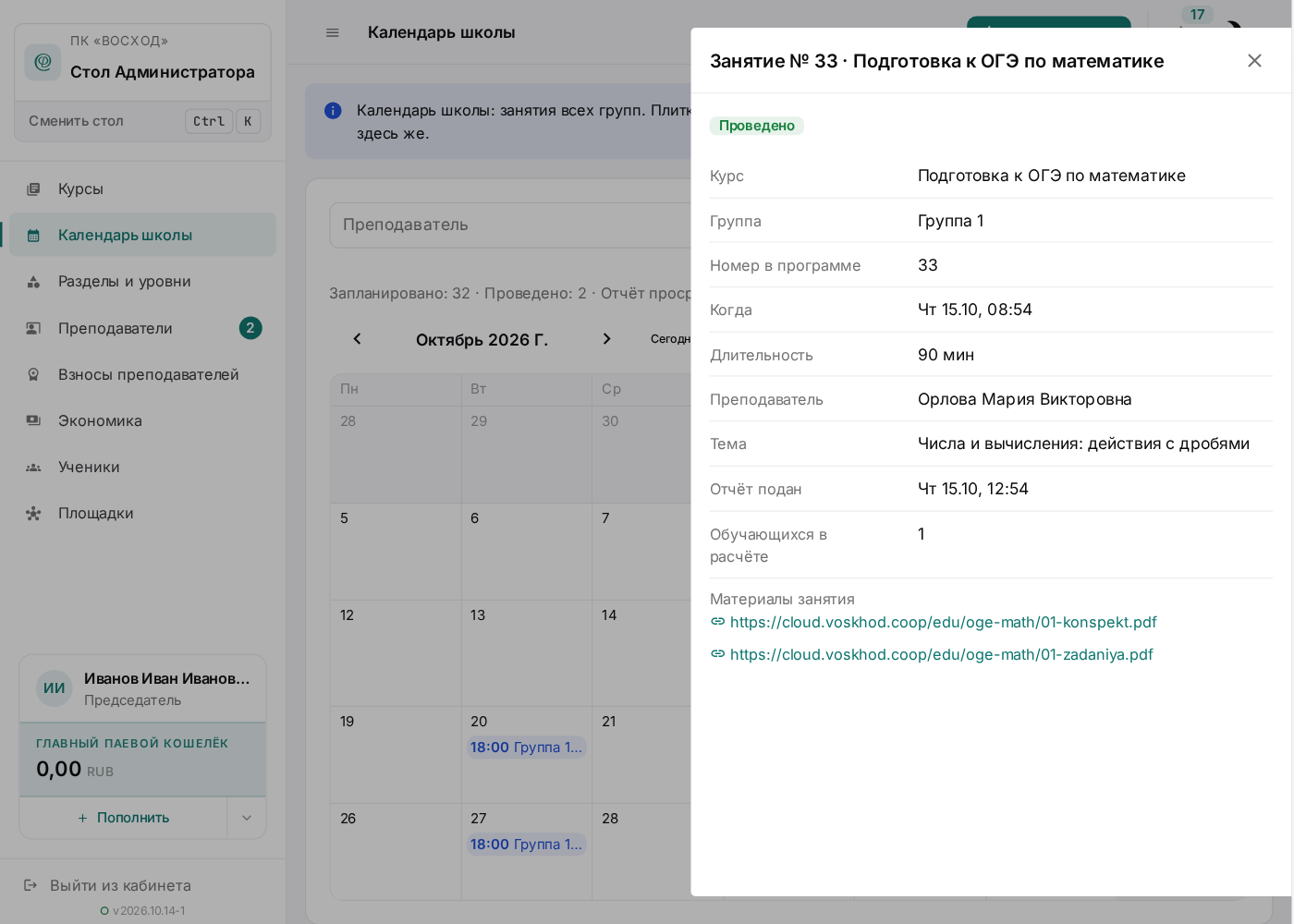Click the Октябрь 2026 г. month label

(x=482, y=340)
